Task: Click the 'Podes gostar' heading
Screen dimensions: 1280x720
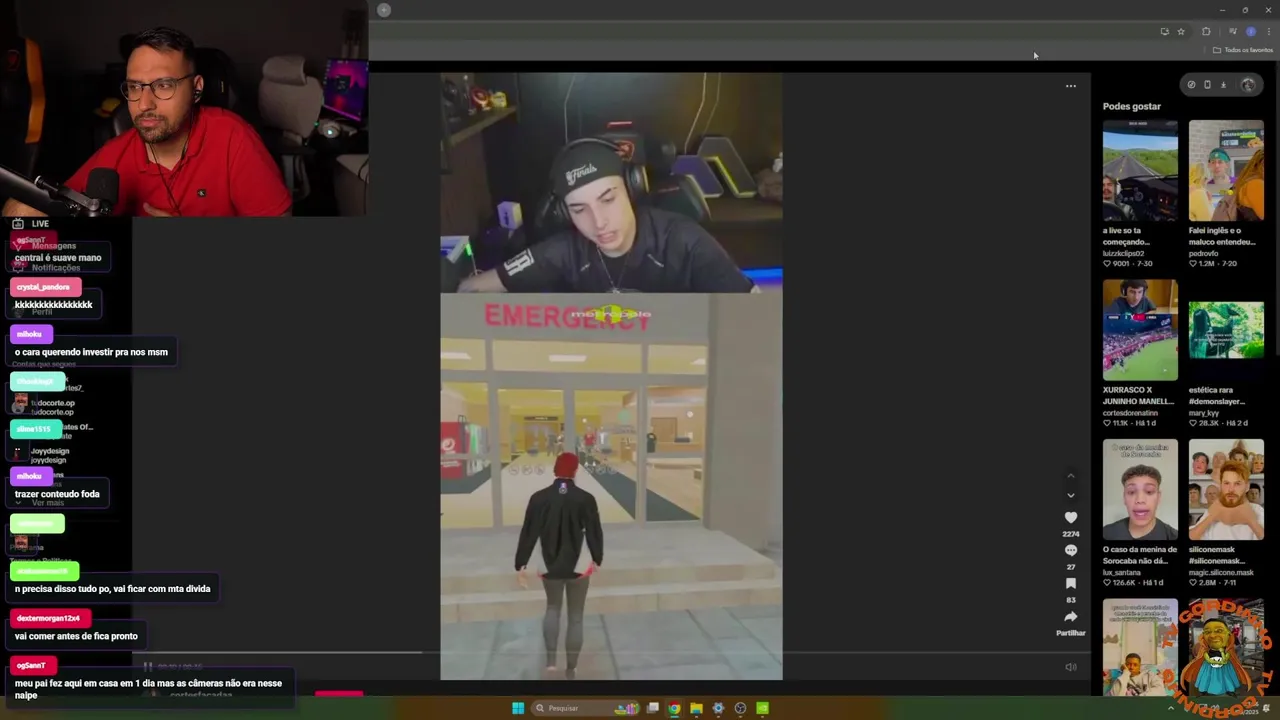Action: coord(1132,106)
